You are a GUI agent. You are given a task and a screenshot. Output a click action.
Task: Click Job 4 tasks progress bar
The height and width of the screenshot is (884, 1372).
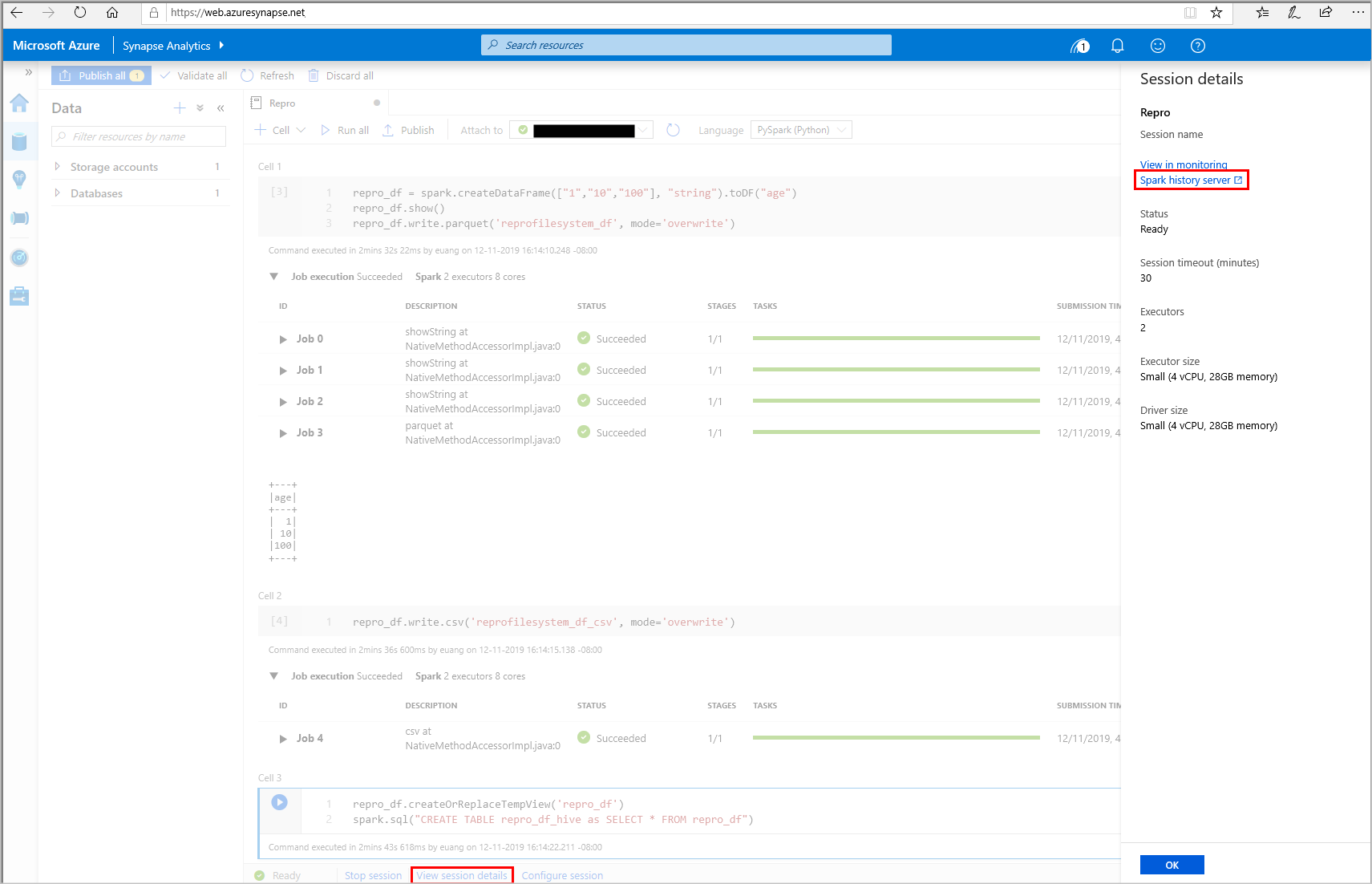[x=896, y=738]
